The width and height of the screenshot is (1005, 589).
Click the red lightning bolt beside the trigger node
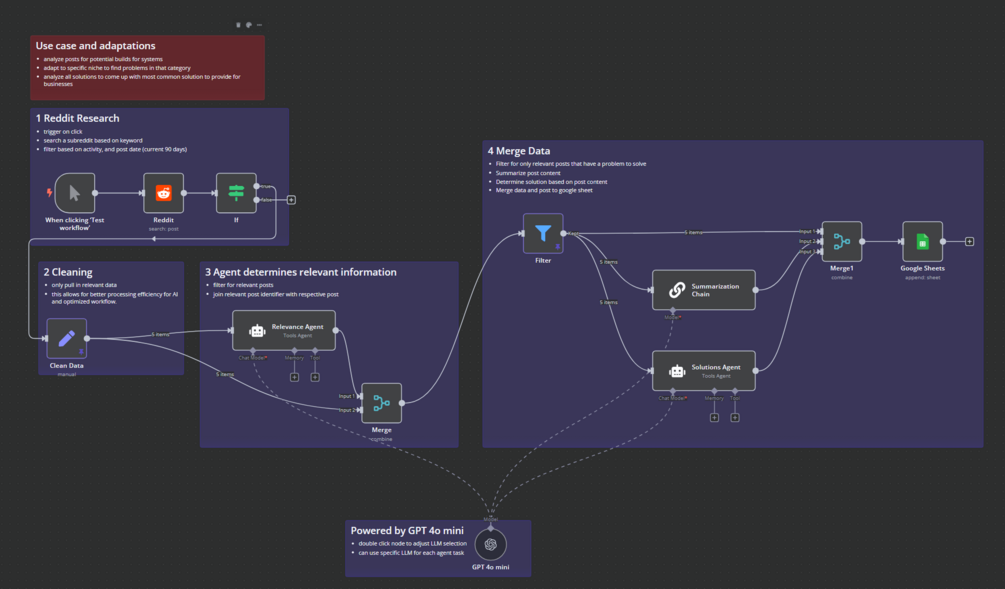click(x=49, y=193)
